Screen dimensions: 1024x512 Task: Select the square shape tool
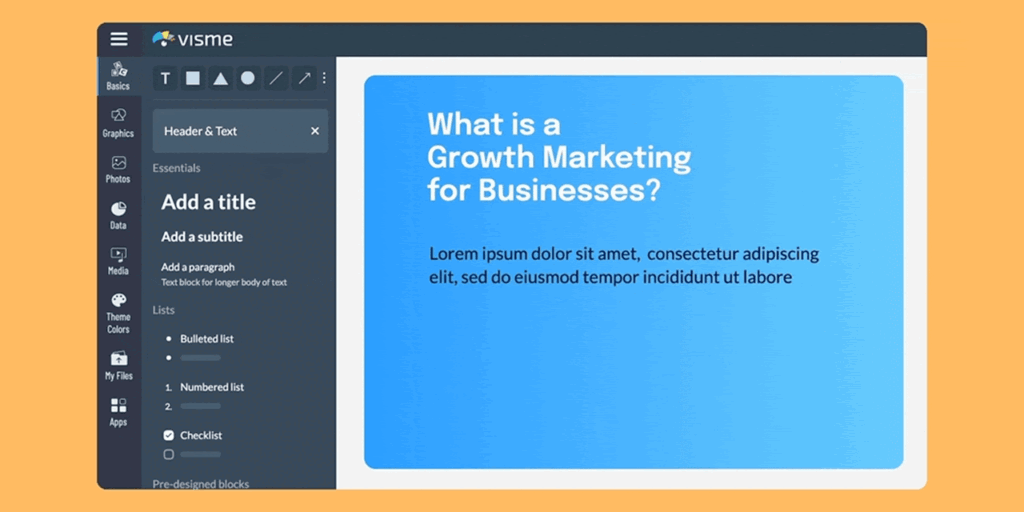tap(193, 78)
